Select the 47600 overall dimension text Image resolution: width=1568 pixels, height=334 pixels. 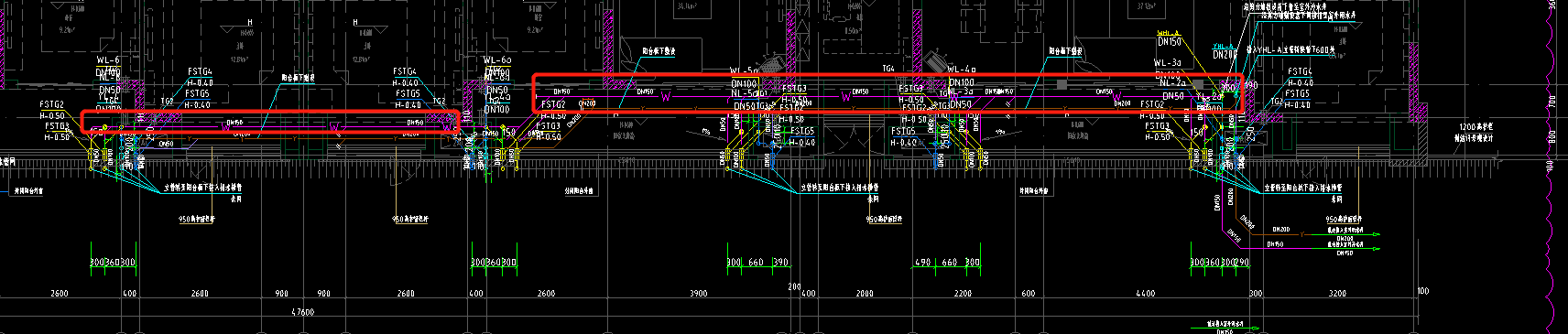(x=301, y=312)
